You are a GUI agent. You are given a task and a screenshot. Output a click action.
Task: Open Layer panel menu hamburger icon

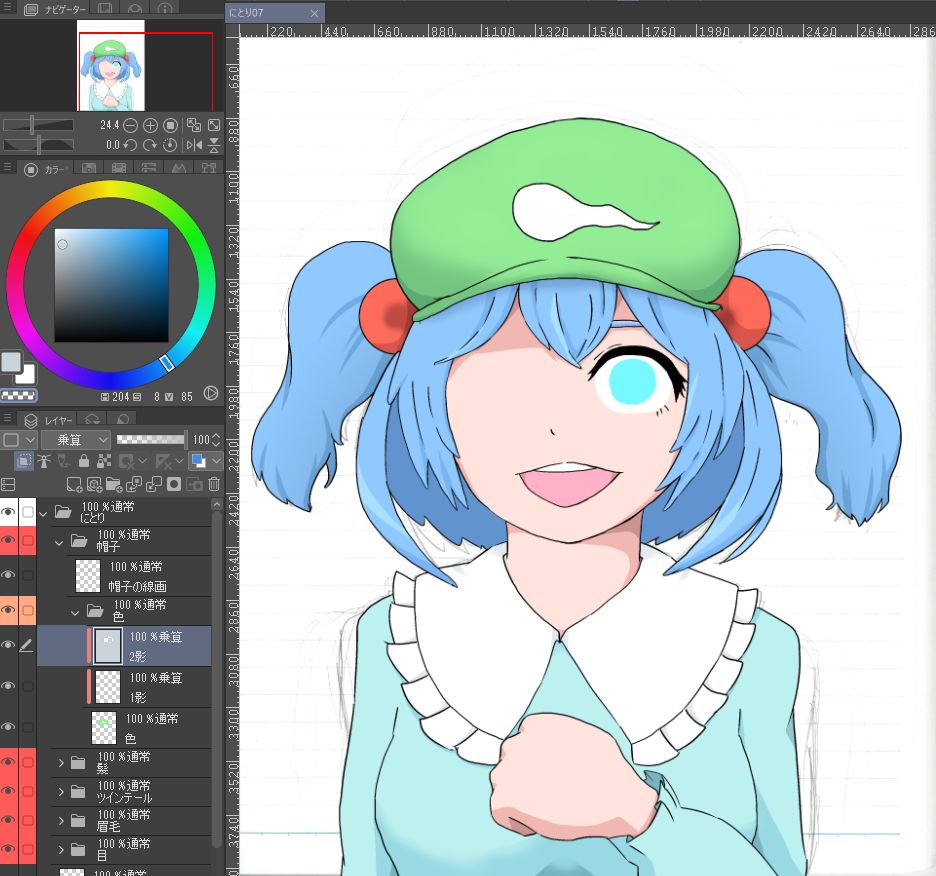coord(7,418)
